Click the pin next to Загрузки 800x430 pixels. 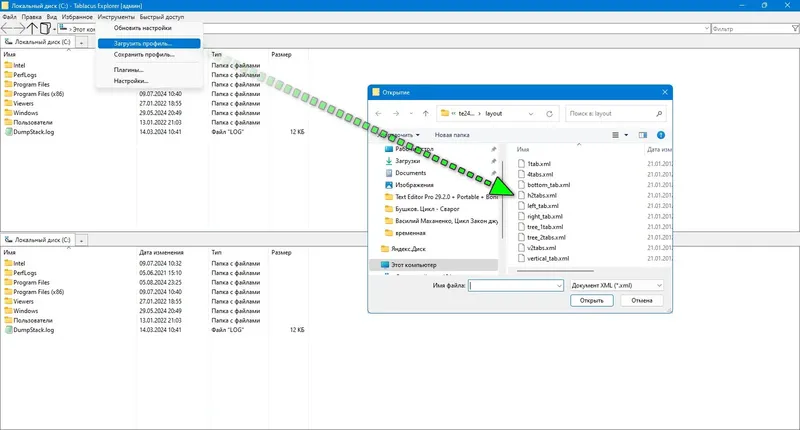(493, 161)
